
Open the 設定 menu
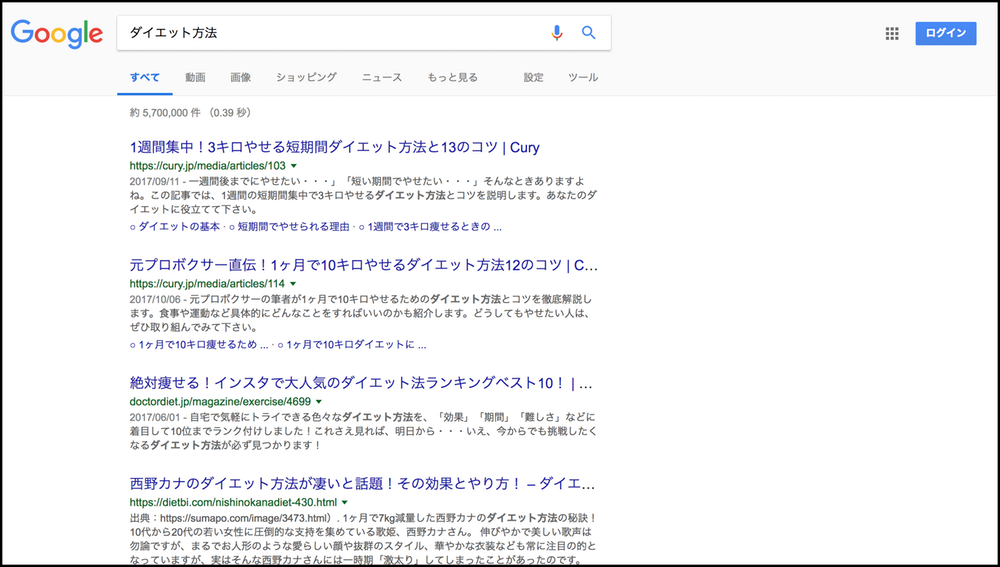tap(534, 77)
